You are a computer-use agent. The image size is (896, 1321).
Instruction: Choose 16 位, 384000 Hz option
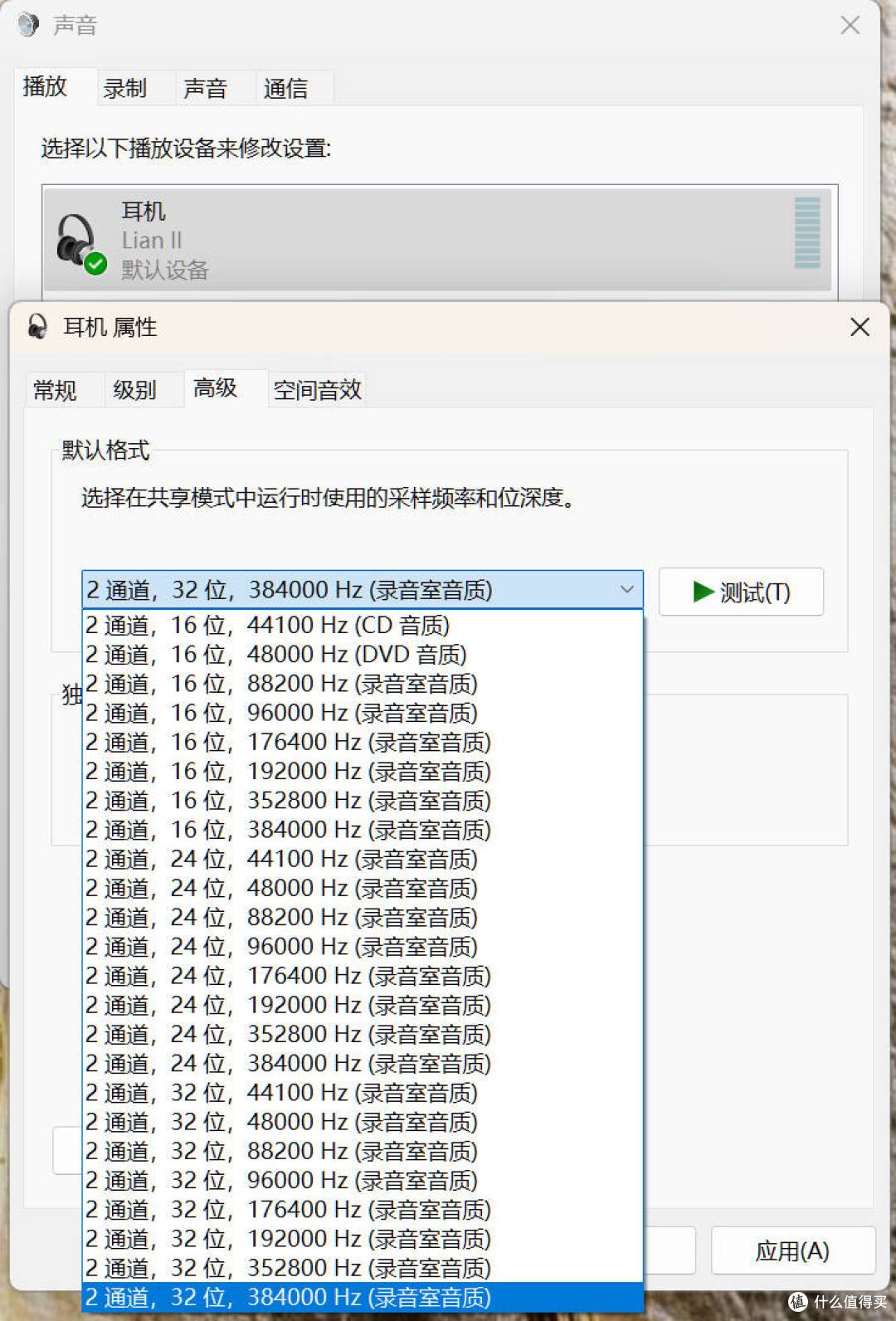[x=363, y=829]
